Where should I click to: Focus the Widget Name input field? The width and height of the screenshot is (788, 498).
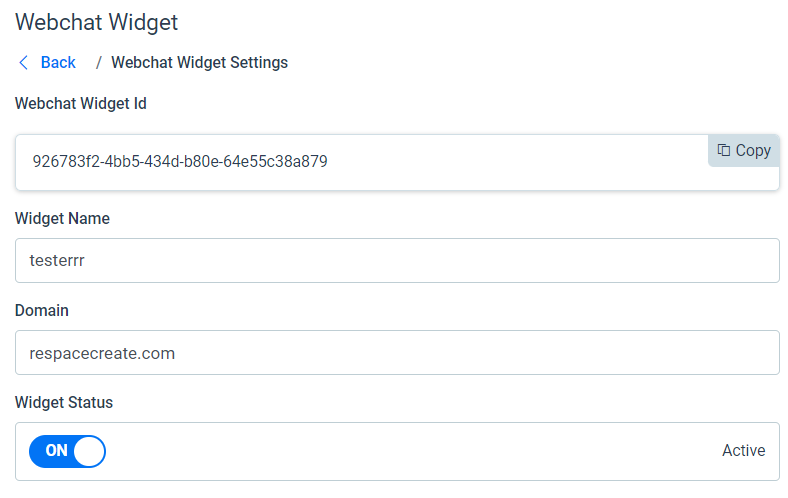coord(397,260)
